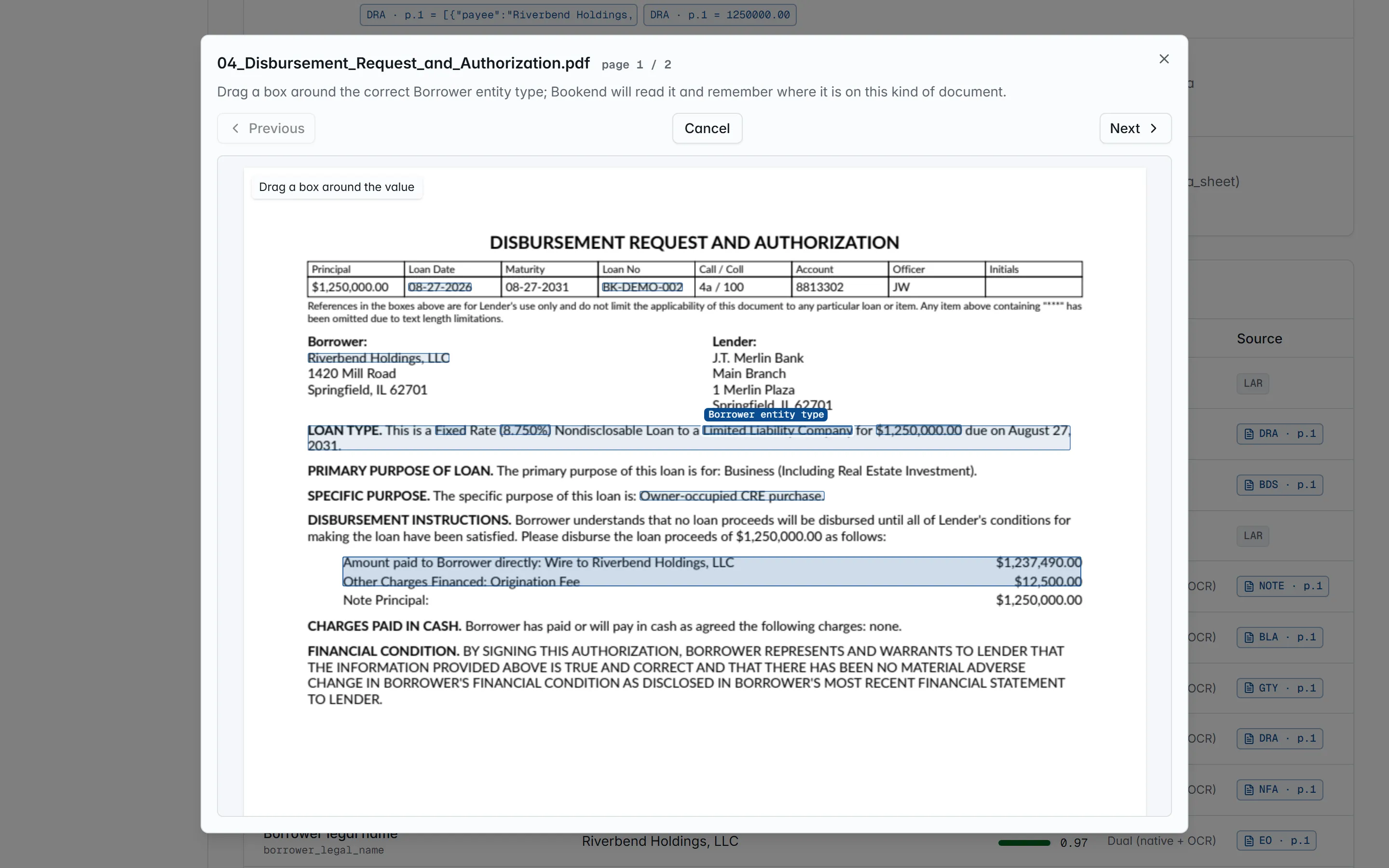Click document icon on BLA · p.1 chip
Image resolution: width=1389 pixels, height=868 pixels.
(x=1249, y=637)
